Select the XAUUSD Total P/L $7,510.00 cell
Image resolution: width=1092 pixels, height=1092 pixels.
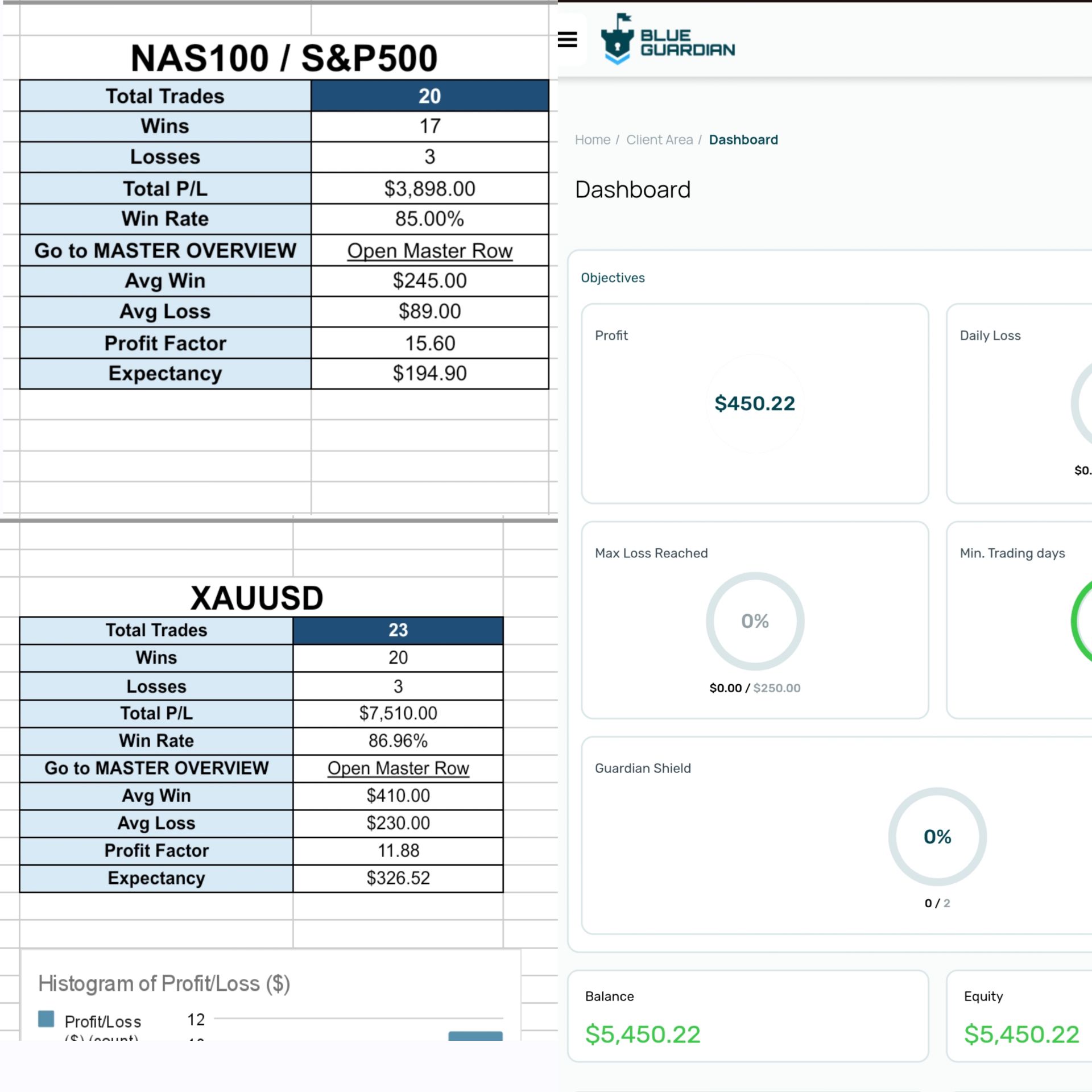[x=398, y=713]
